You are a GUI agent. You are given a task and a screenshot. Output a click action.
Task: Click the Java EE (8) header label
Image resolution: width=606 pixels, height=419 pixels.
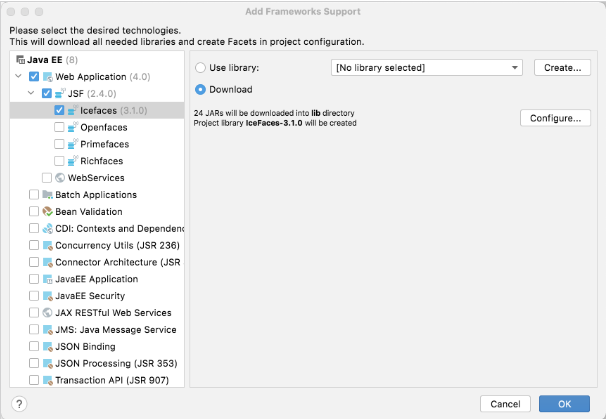coord(52,60)
